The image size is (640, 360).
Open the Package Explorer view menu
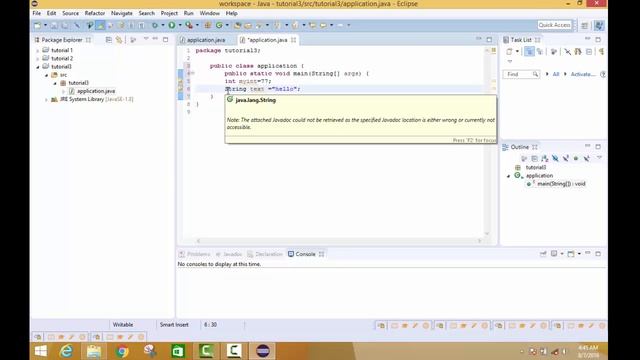click(146, 39)
